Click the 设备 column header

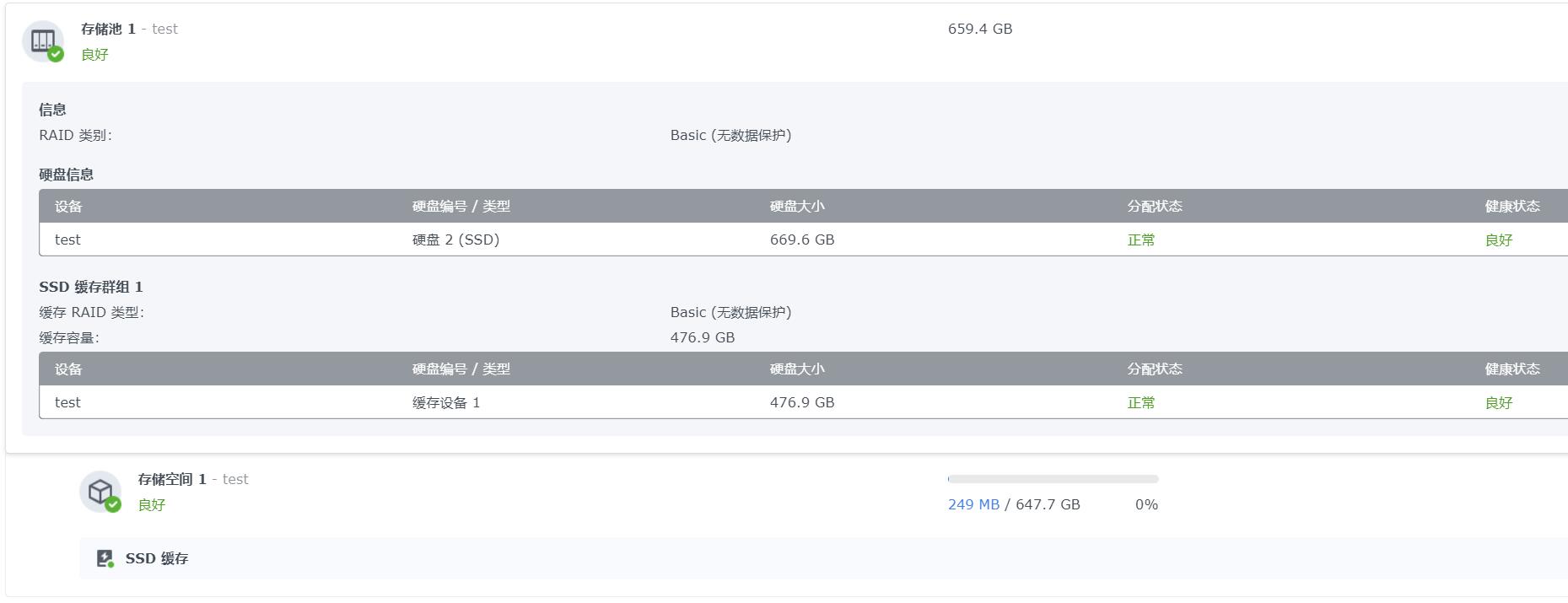[68, 206]
